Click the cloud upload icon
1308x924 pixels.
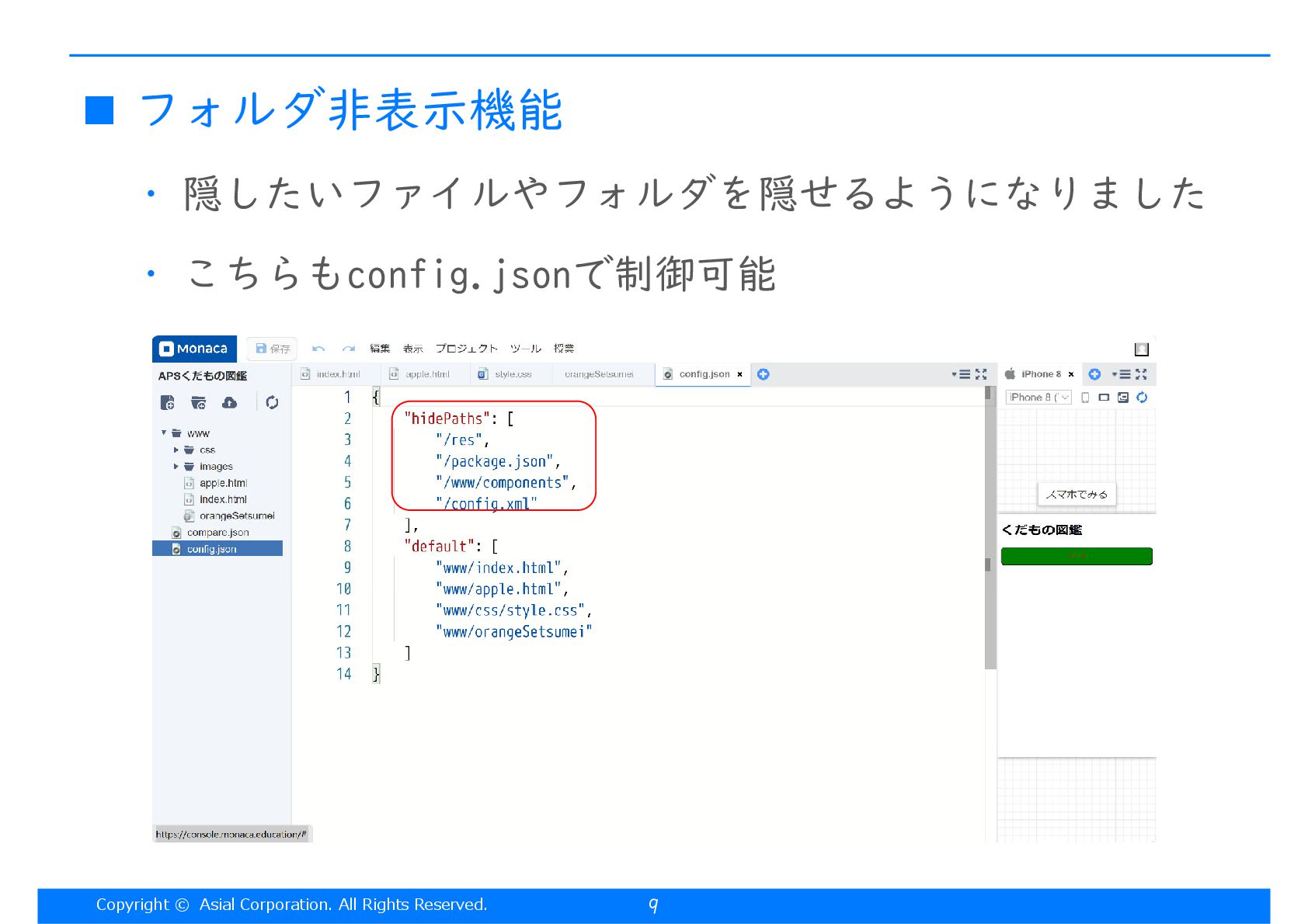point(229,402)
